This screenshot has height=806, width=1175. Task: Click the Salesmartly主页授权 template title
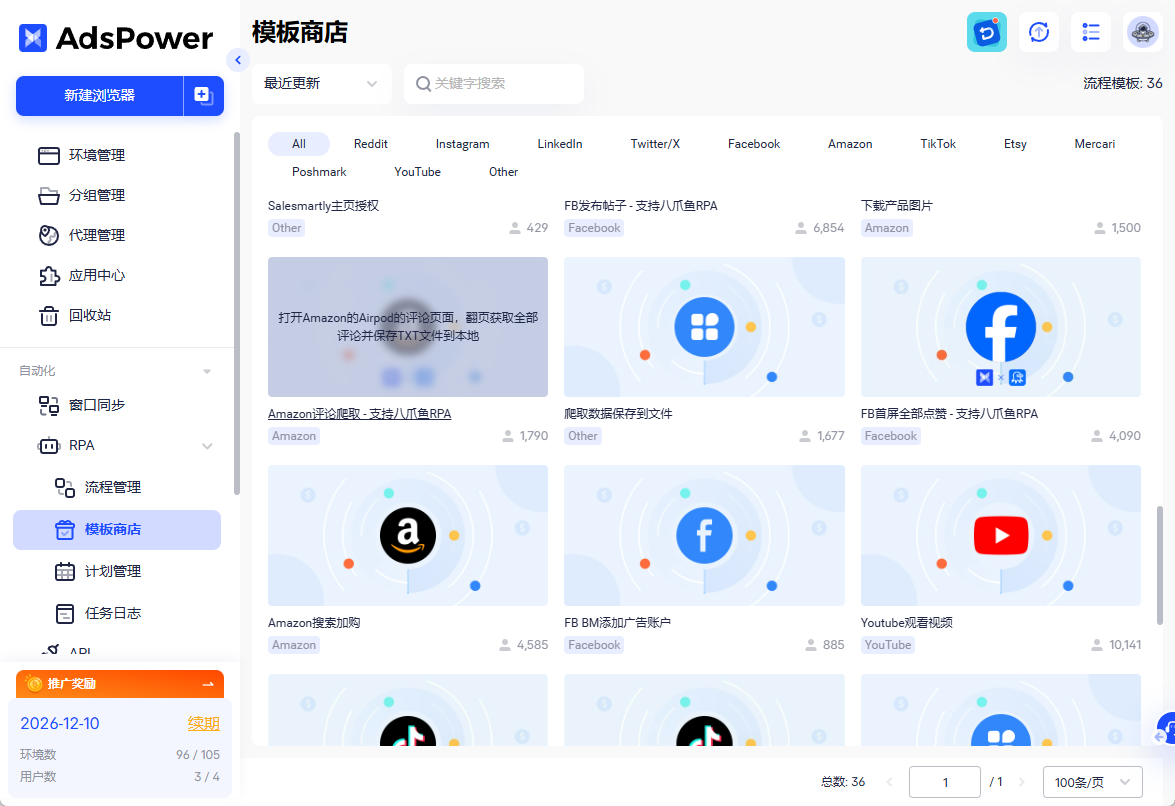324,205
